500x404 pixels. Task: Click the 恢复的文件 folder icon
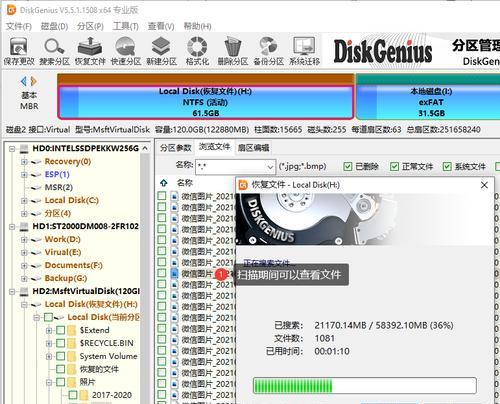[71, 369]
